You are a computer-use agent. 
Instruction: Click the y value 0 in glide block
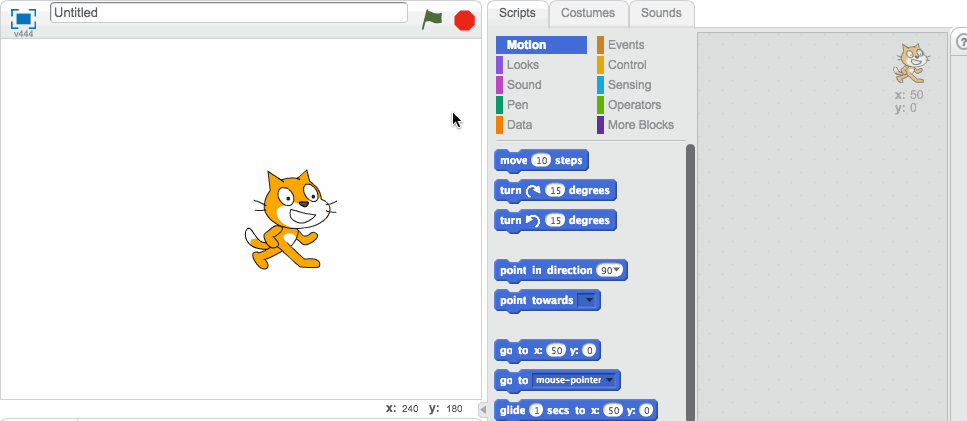coord(646,411)
